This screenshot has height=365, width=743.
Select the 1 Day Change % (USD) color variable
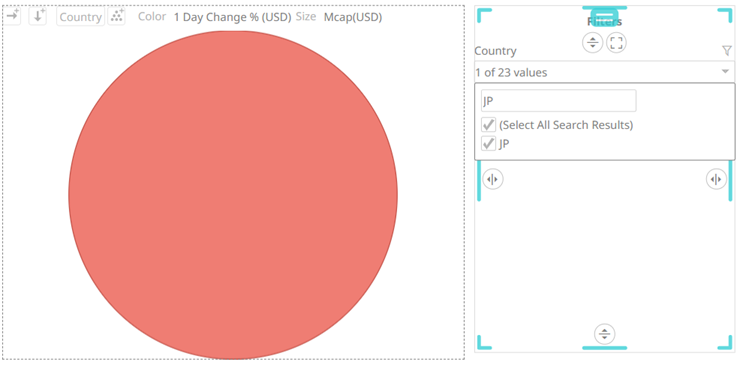232,17
